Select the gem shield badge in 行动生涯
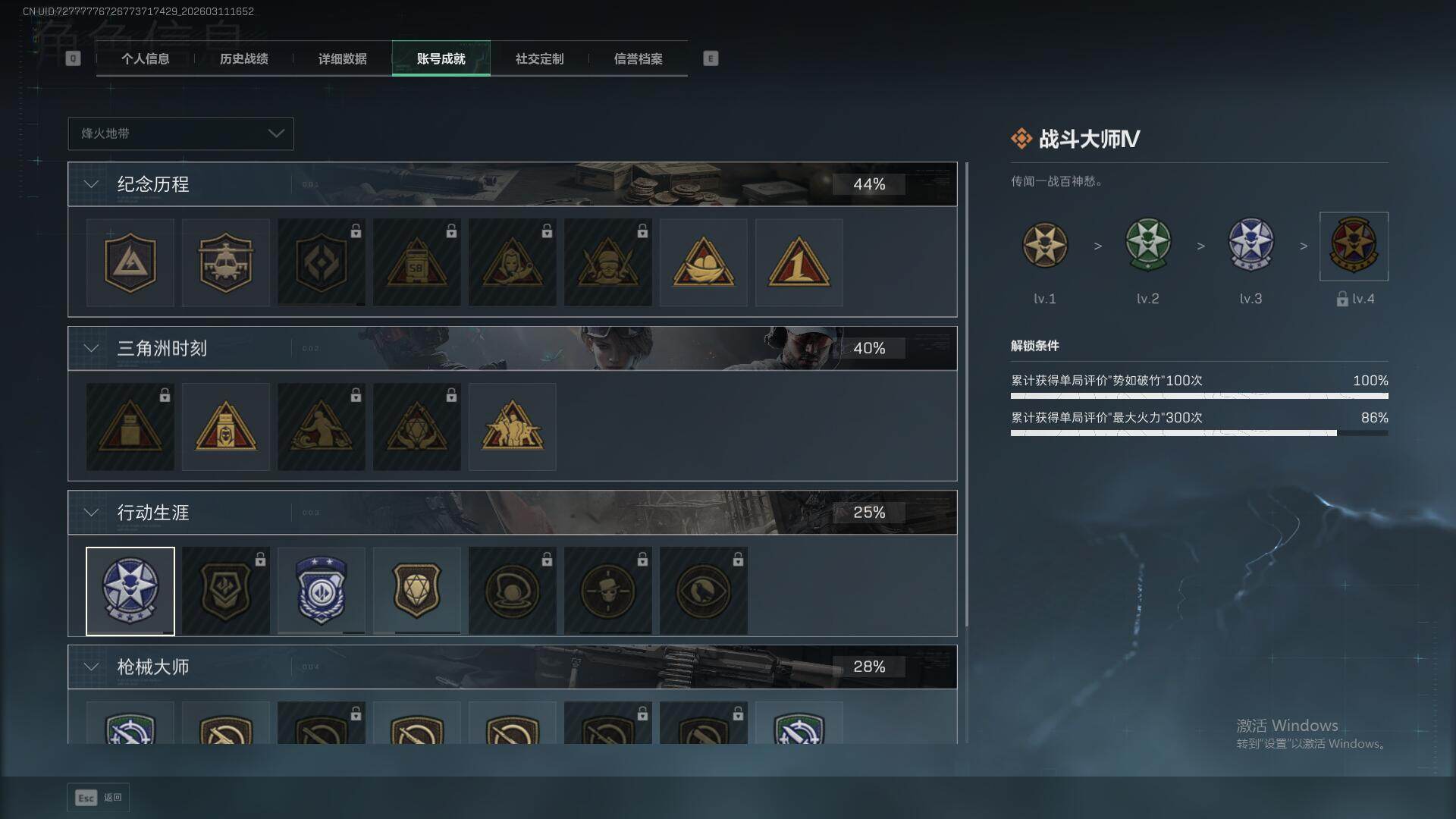Screen dimensions: 1456x819 coord(416,591)
